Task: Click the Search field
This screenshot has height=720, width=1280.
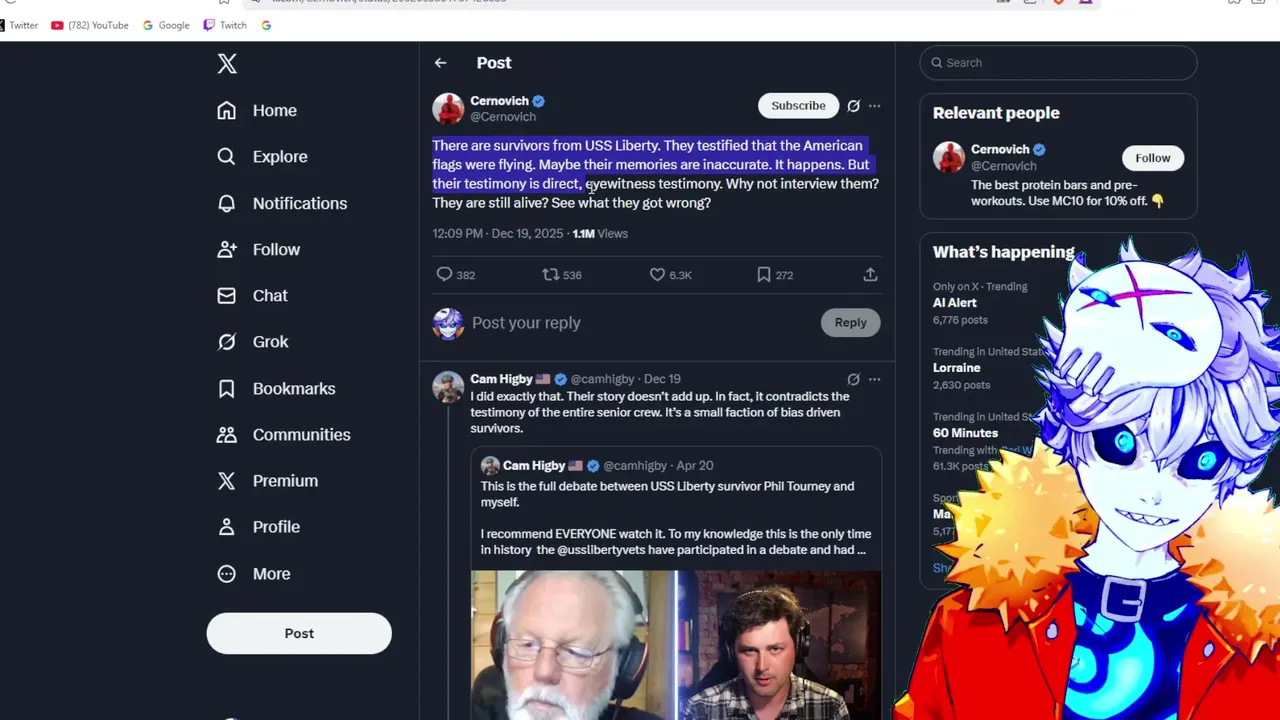Action: coord(1058,62)
